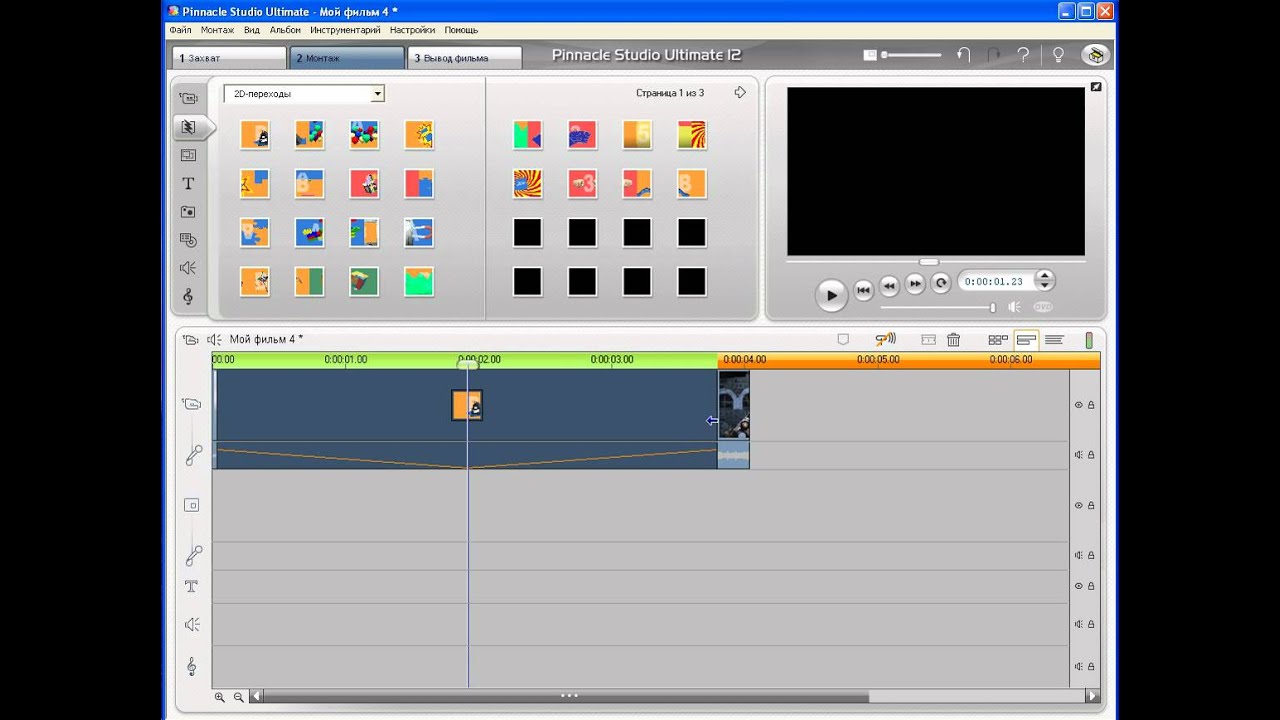This screenshot has width=1280, height=720.
Task: Open the video album tab icon
Action: pyautogui.click(x=188, y=98)
